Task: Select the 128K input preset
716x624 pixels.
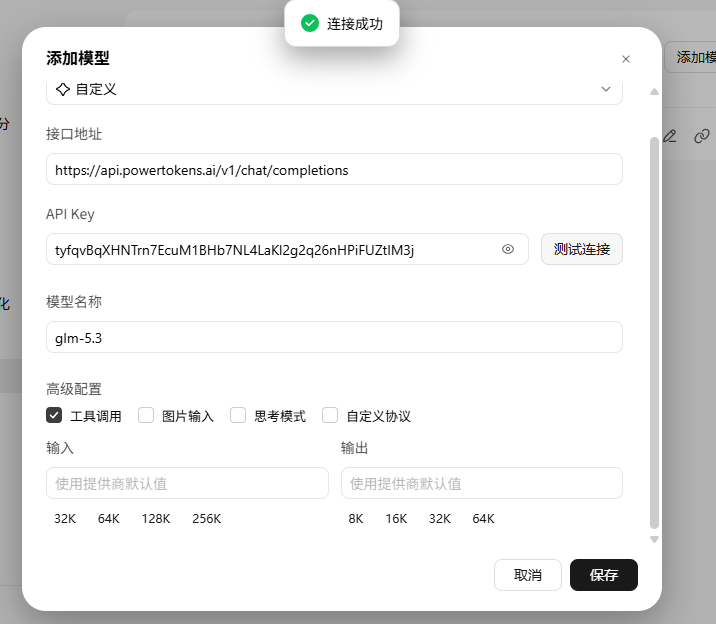Action: click(156, 519)
